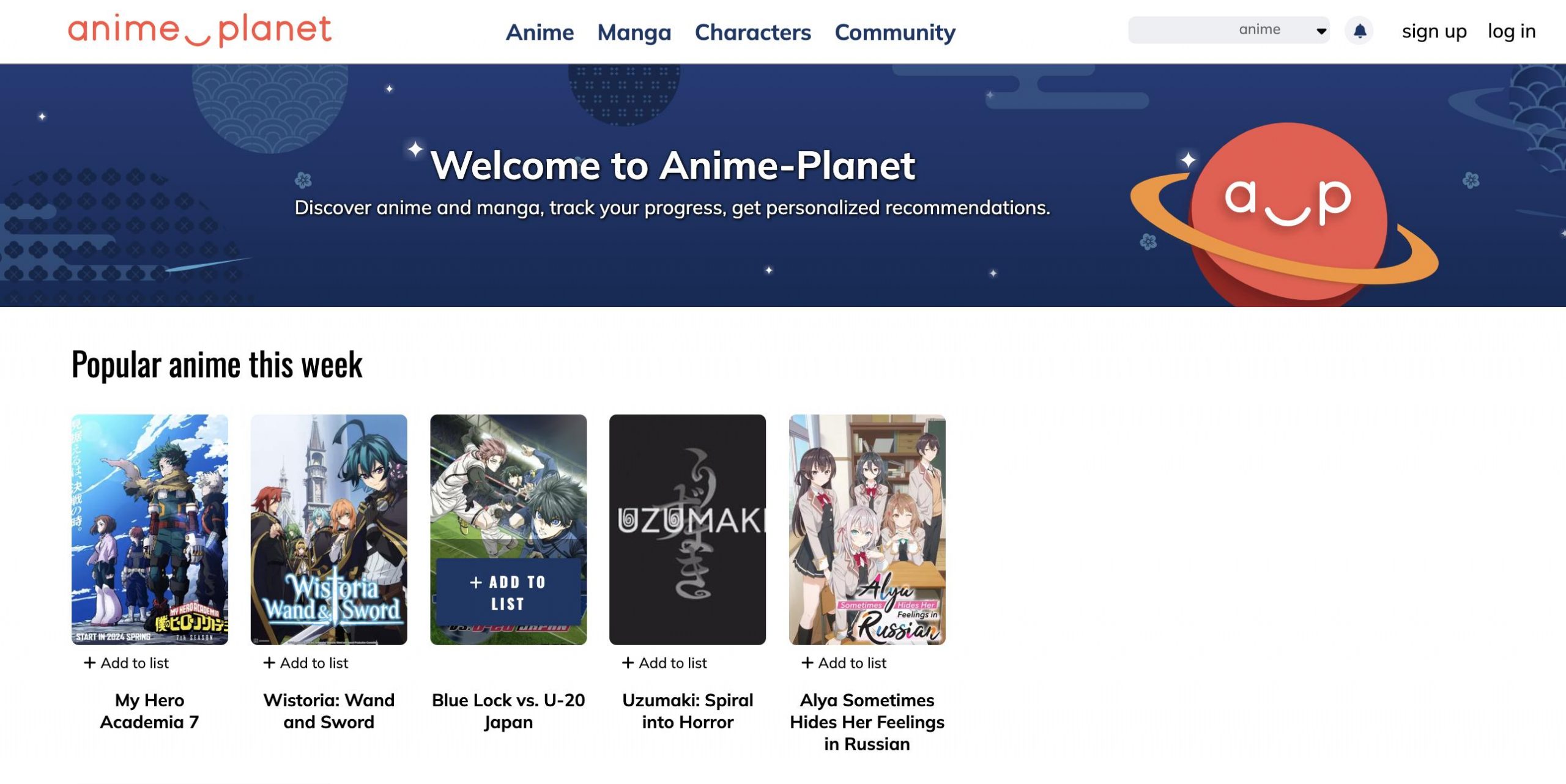Click the Discover anime and manga tagline text
This screenshot has height=784, width=1566.
tap(672, 208)
